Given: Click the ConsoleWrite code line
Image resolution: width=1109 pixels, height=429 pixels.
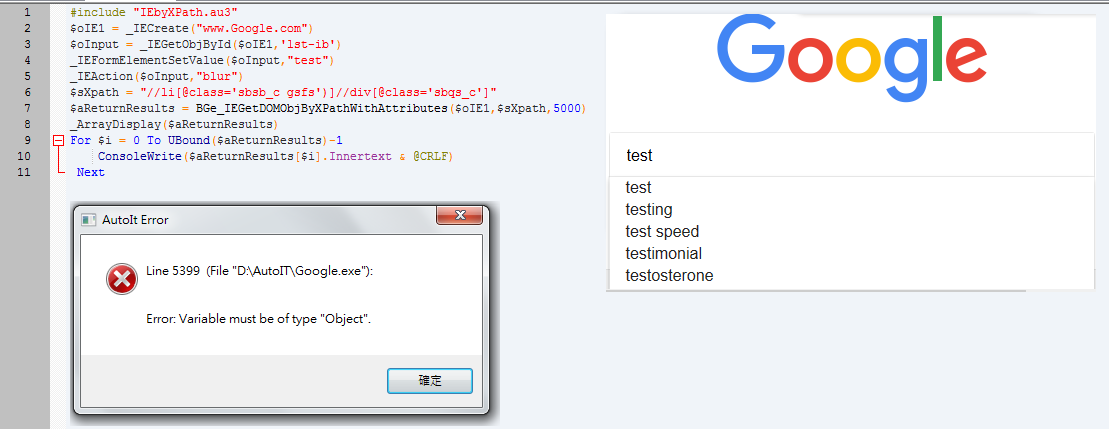Looking at the screenshot, I should pos(274,156).
